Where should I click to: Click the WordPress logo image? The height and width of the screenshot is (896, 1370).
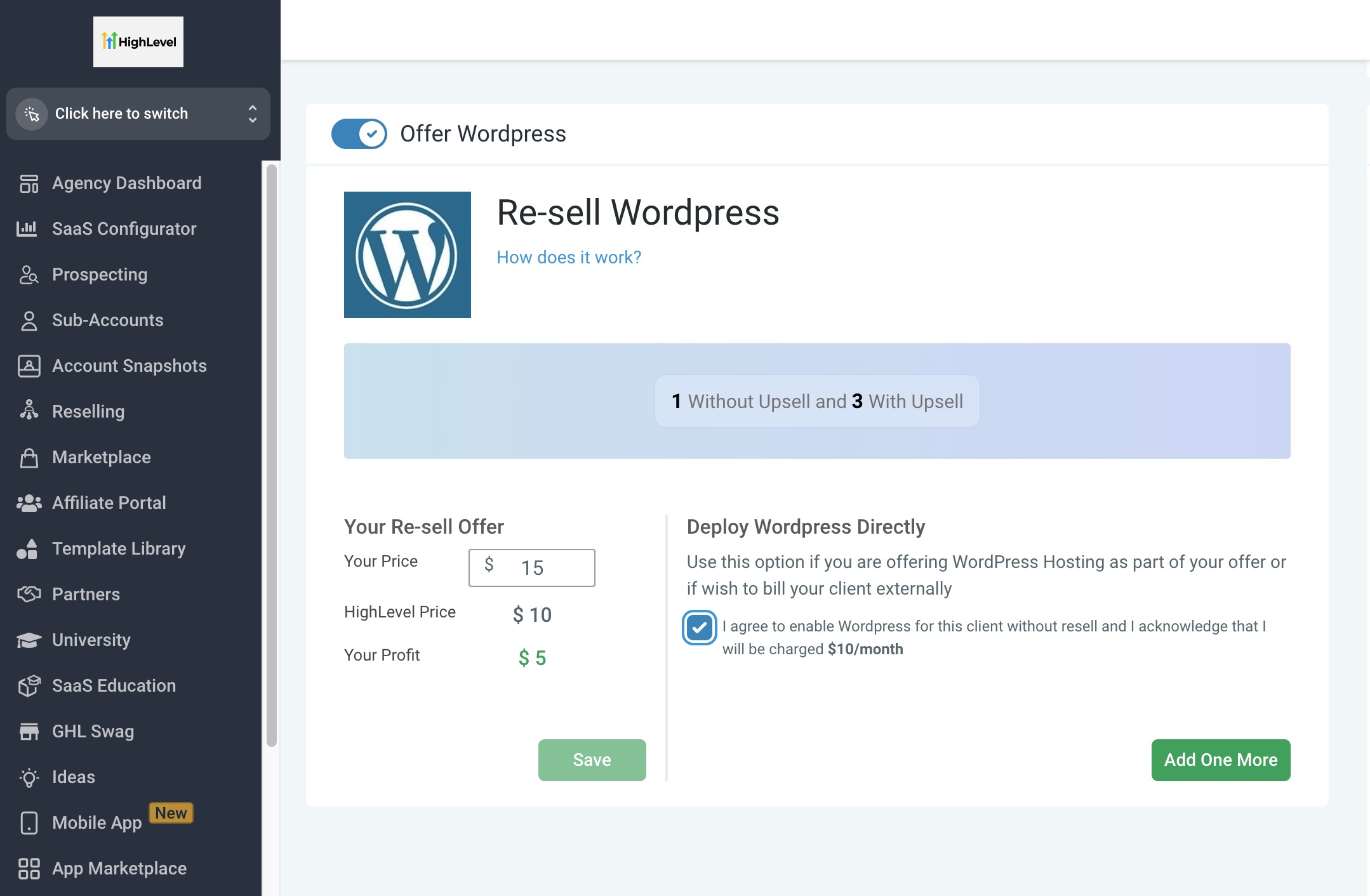(x=408, y=254)
